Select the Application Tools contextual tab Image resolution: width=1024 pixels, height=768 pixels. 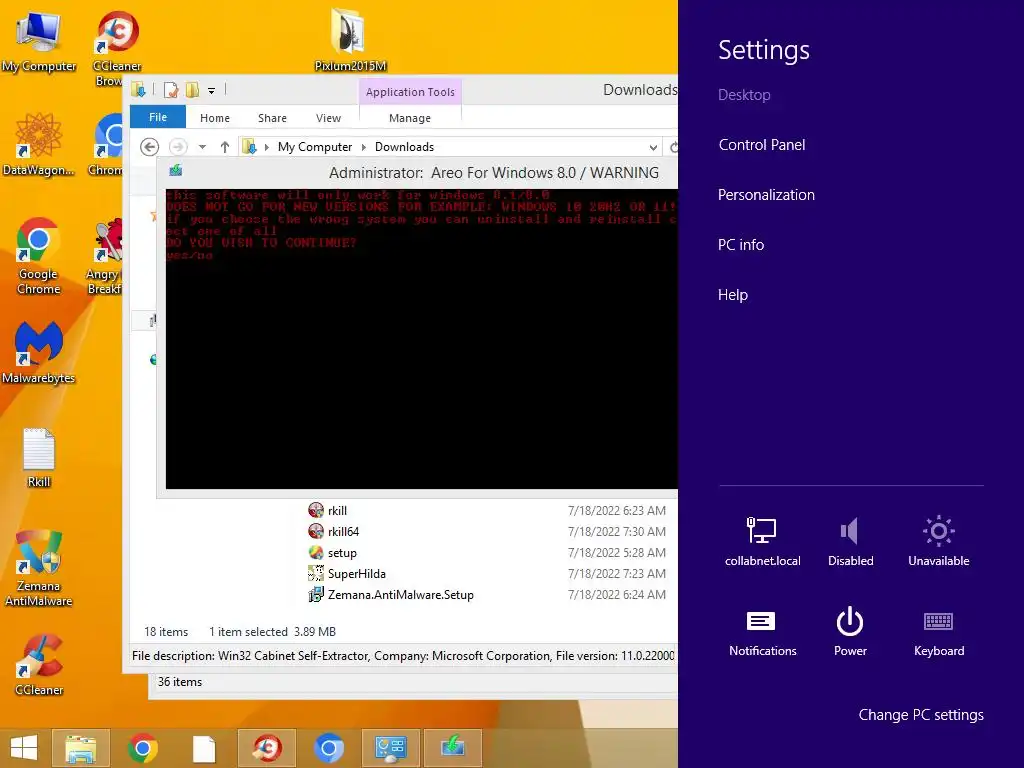click(410, 92)
